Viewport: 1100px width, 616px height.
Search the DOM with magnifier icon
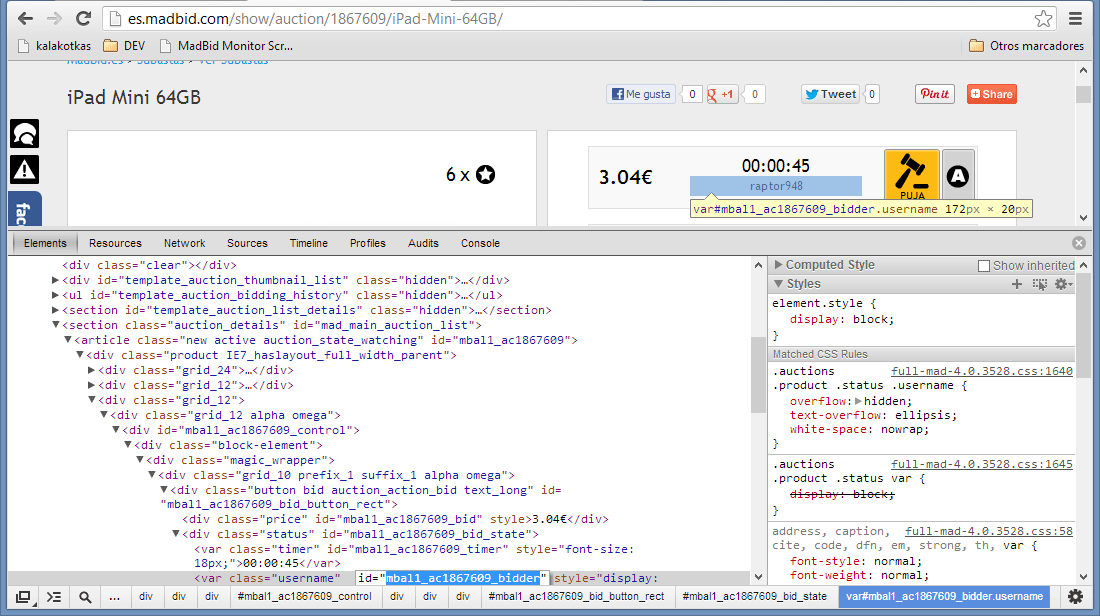pos(85,596)
